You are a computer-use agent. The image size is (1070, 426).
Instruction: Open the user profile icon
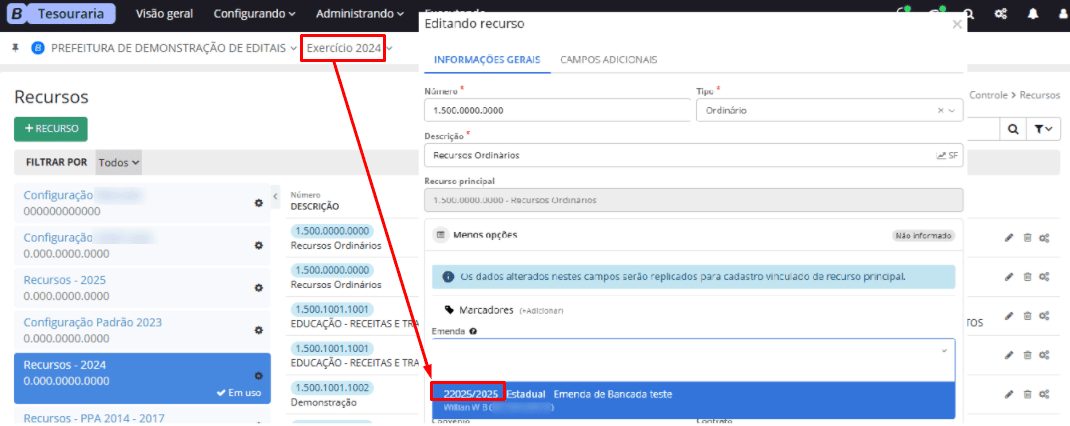point(1063,14)
